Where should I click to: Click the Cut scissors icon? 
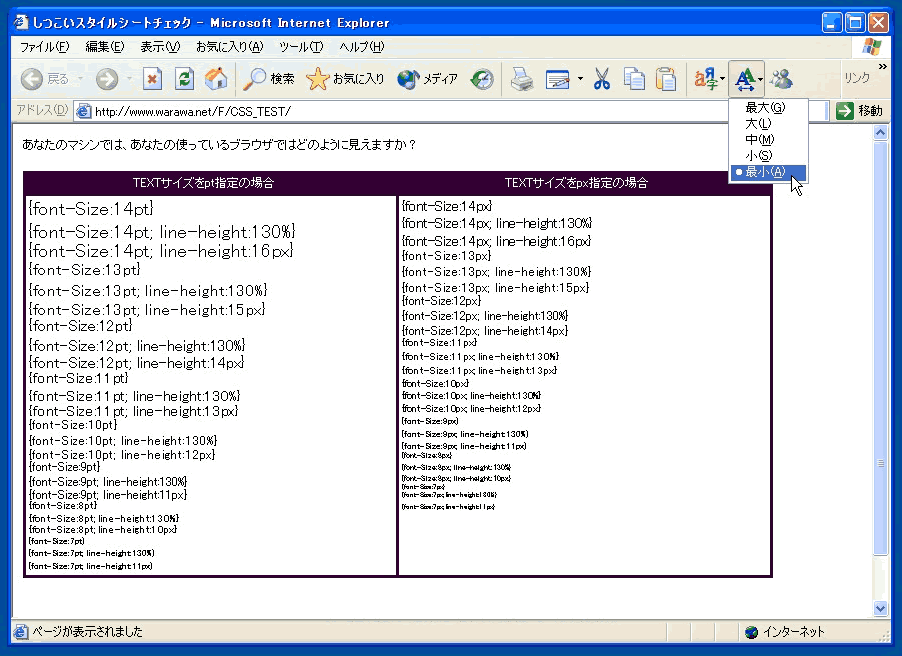(x=602, y=79)
